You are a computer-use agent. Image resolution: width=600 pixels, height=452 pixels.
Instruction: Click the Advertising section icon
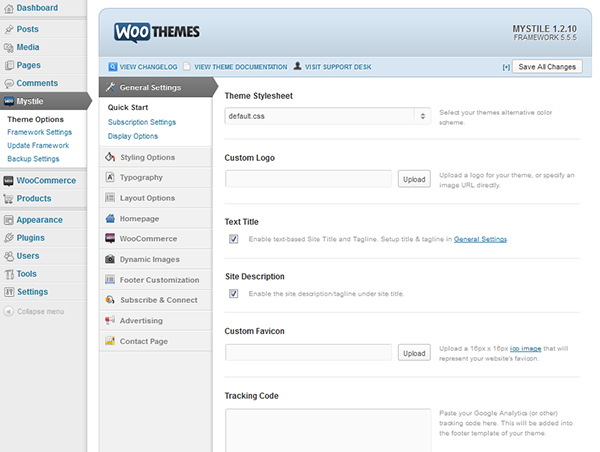110,321
